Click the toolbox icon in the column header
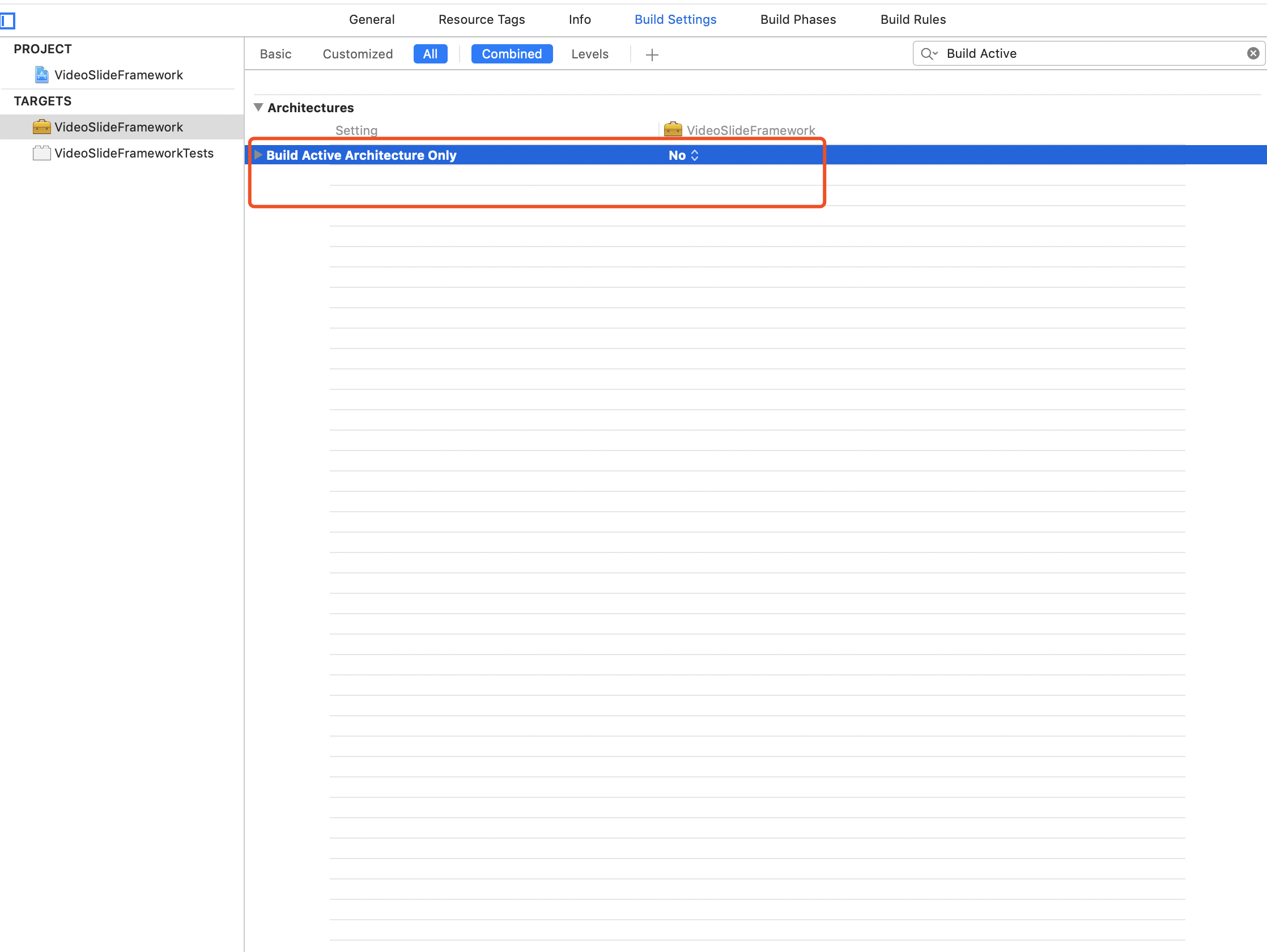 pyautogui.click(x=673, y=130)
